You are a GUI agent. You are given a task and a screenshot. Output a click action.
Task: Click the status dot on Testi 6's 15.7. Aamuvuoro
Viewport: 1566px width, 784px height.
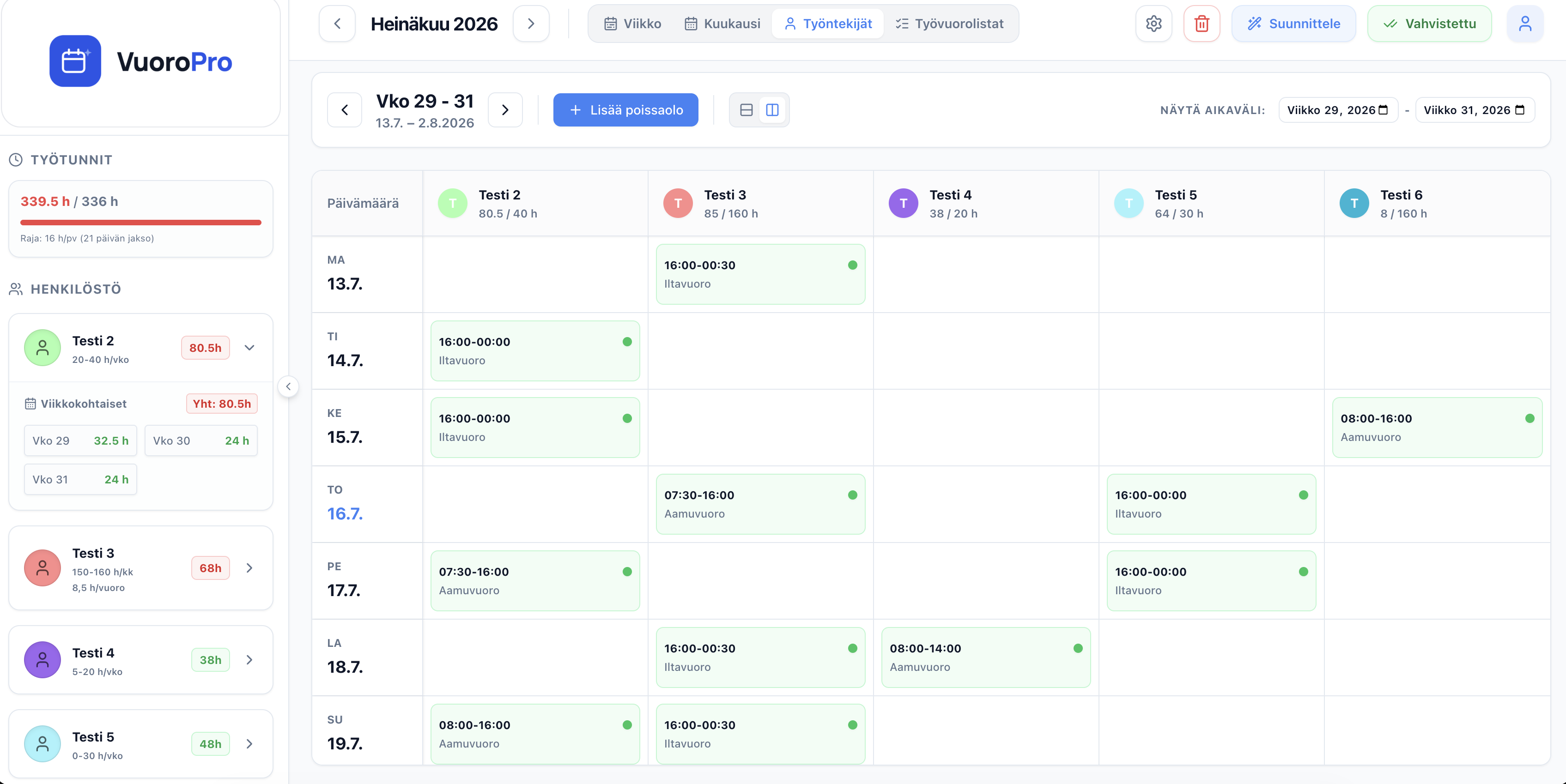(1530, 418)
